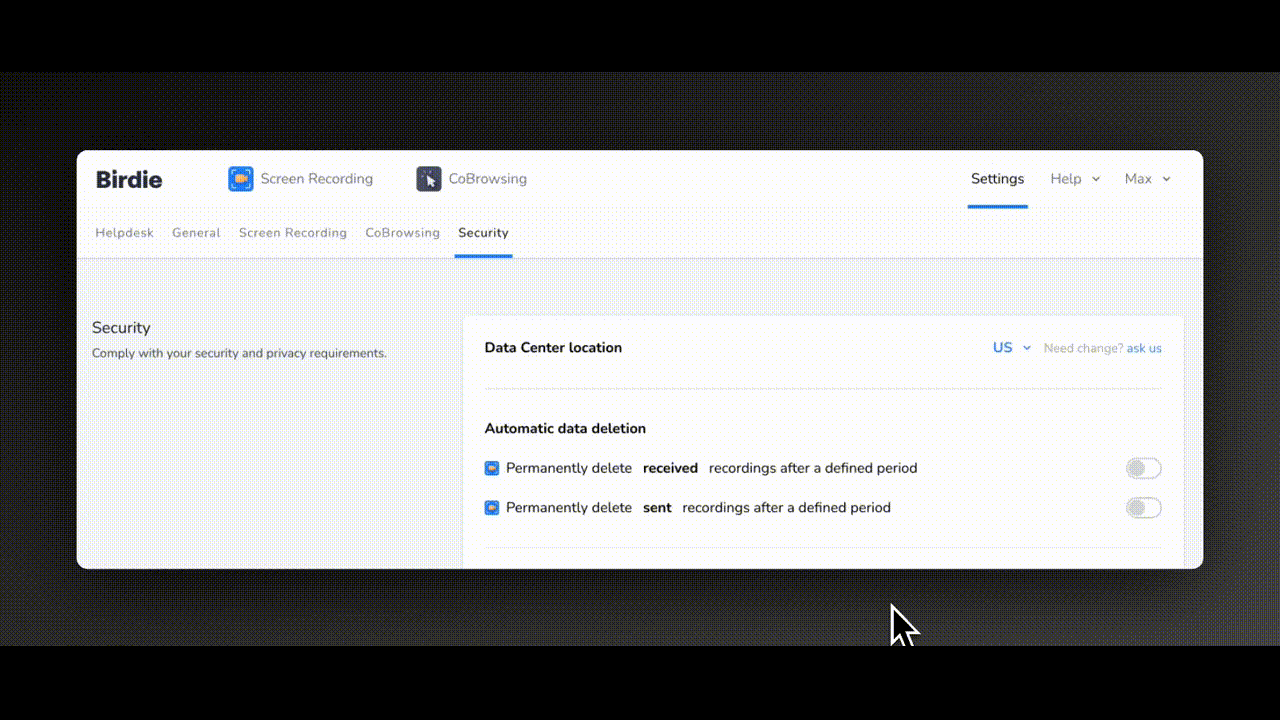Open the US data center location dropdown
The image size is (1280, 720).
point(1011,348)
